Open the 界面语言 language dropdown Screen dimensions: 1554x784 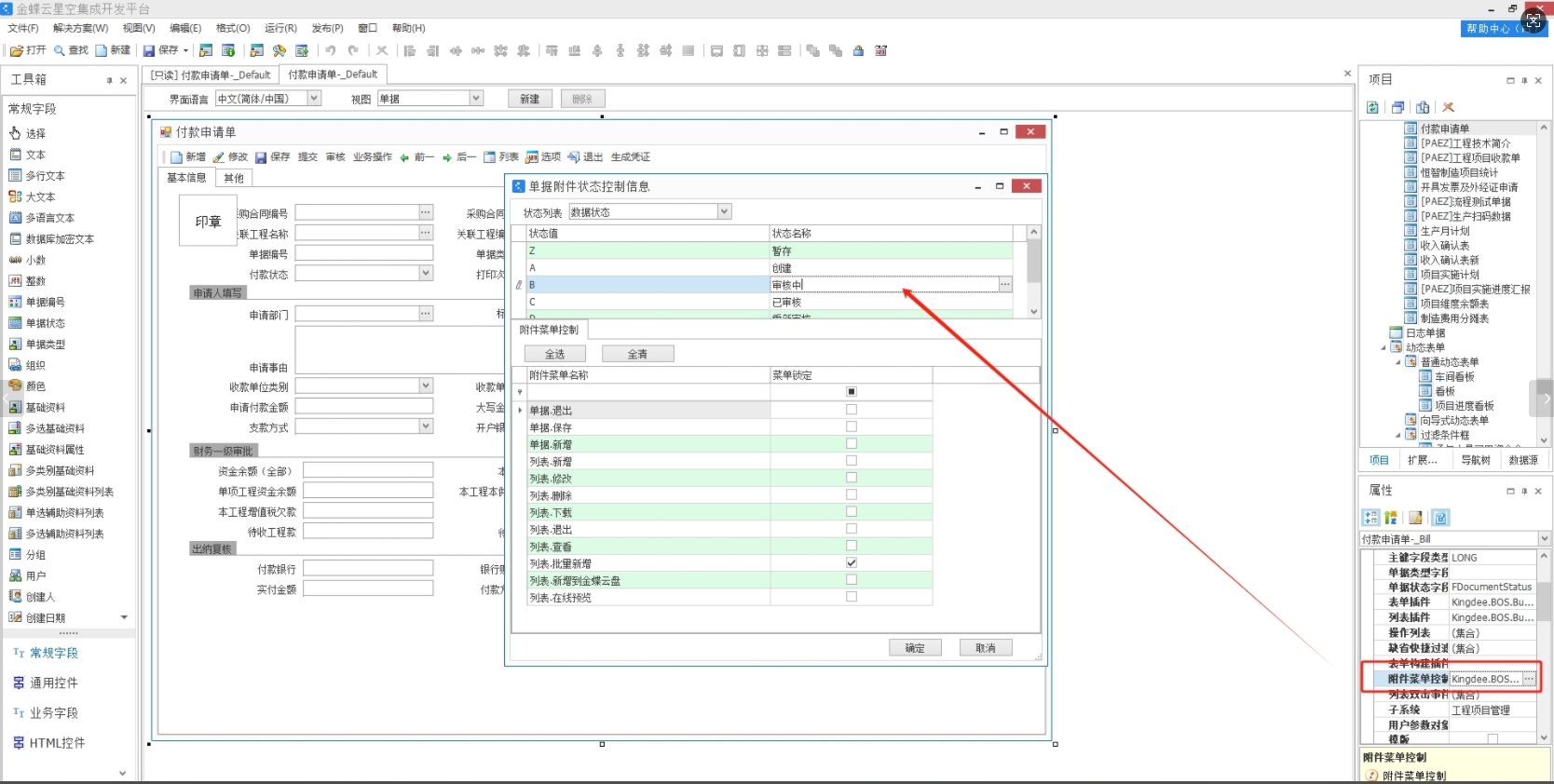pos(314,98)
